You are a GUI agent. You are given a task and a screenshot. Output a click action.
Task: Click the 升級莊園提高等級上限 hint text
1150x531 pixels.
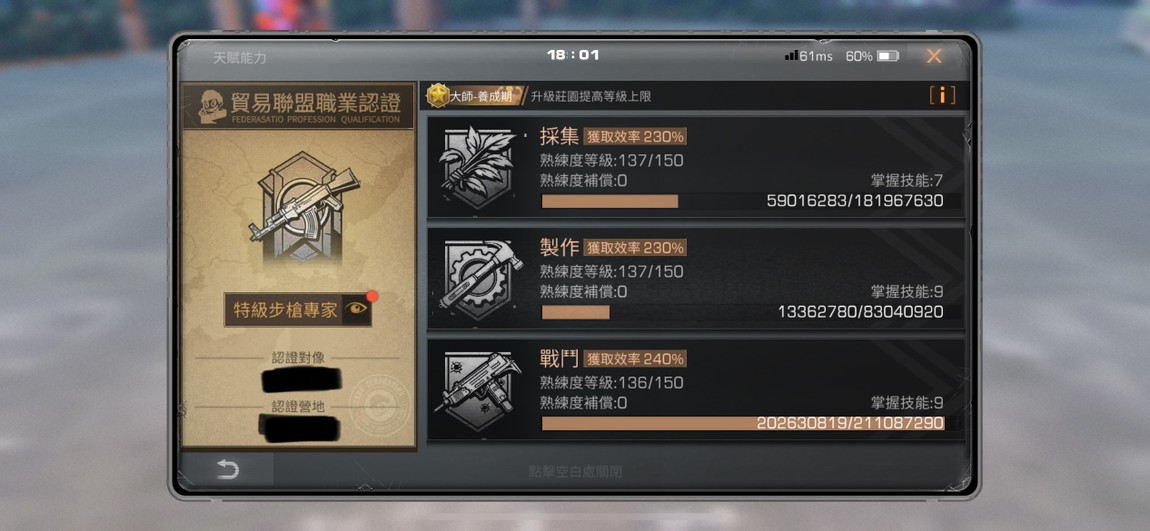[x=591, y=96]
